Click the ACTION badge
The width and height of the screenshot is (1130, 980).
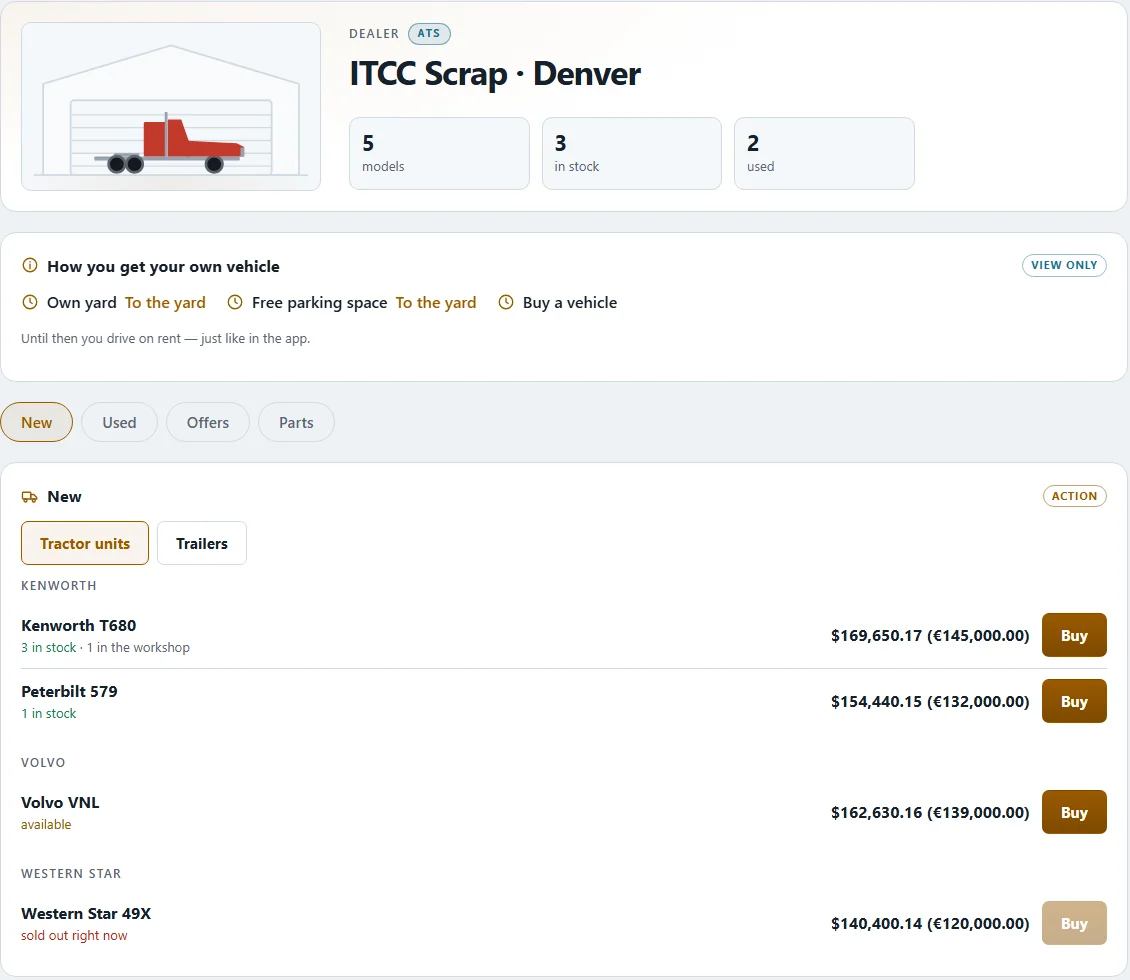tap(1074, 496)
